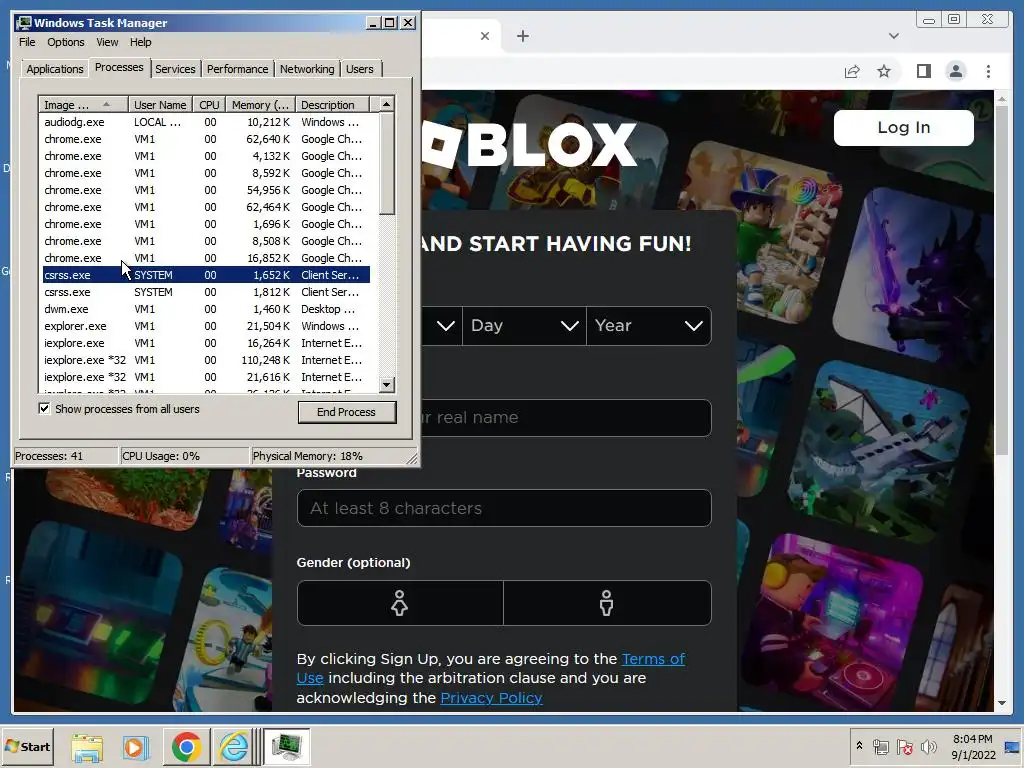The width and height of the screenshot is (1024, 768).
Task: Toggle Chrome side panel icon
Action: pyautogui.click(x=923, y=71)
